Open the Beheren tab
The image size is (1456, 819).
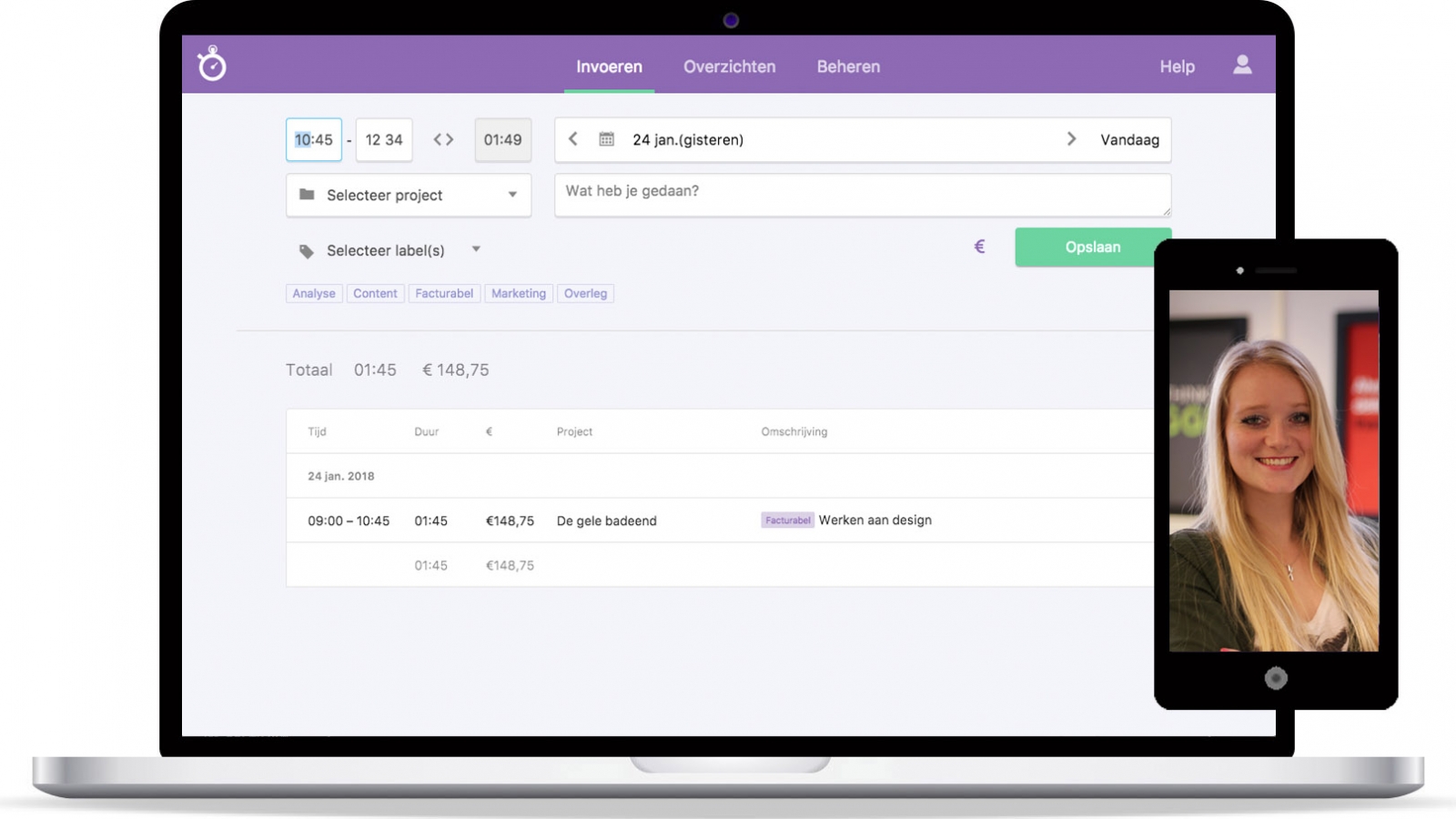848,66
